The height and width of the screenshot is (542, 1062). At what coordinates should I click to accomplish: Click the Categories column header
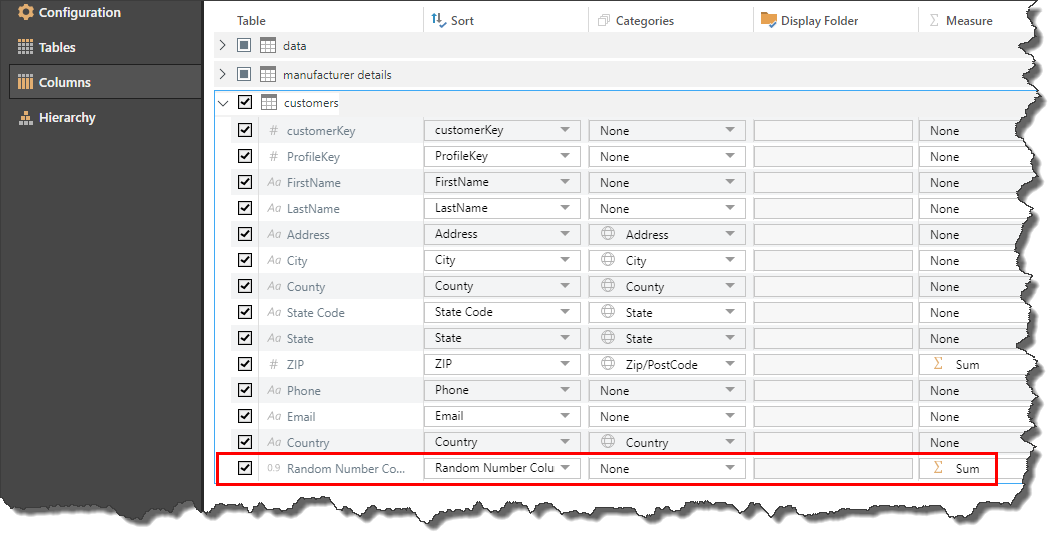(644, 20)
